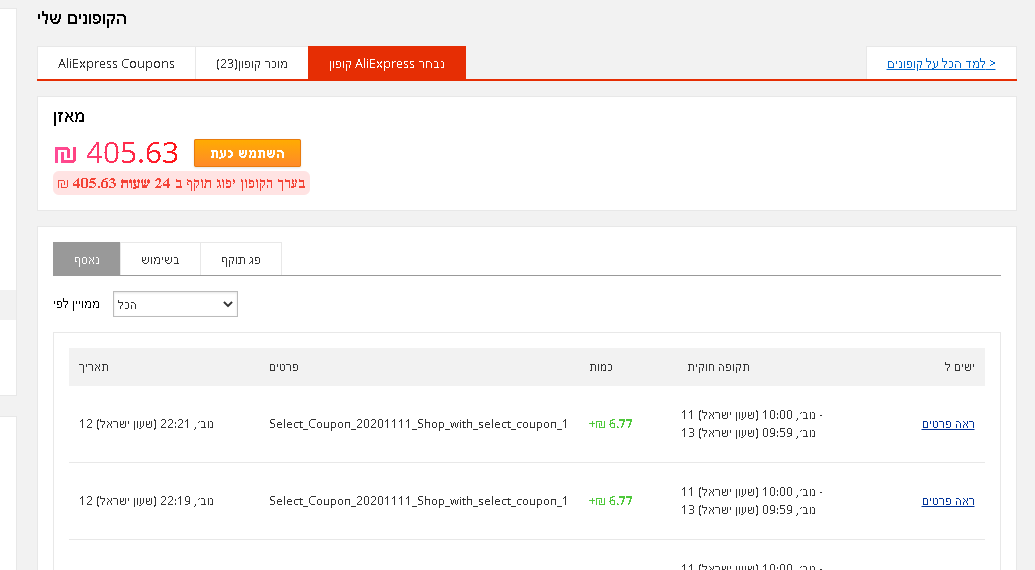
Task: Open ראה פרטים for the 22:19 coupon
Action: coord(948,501)
